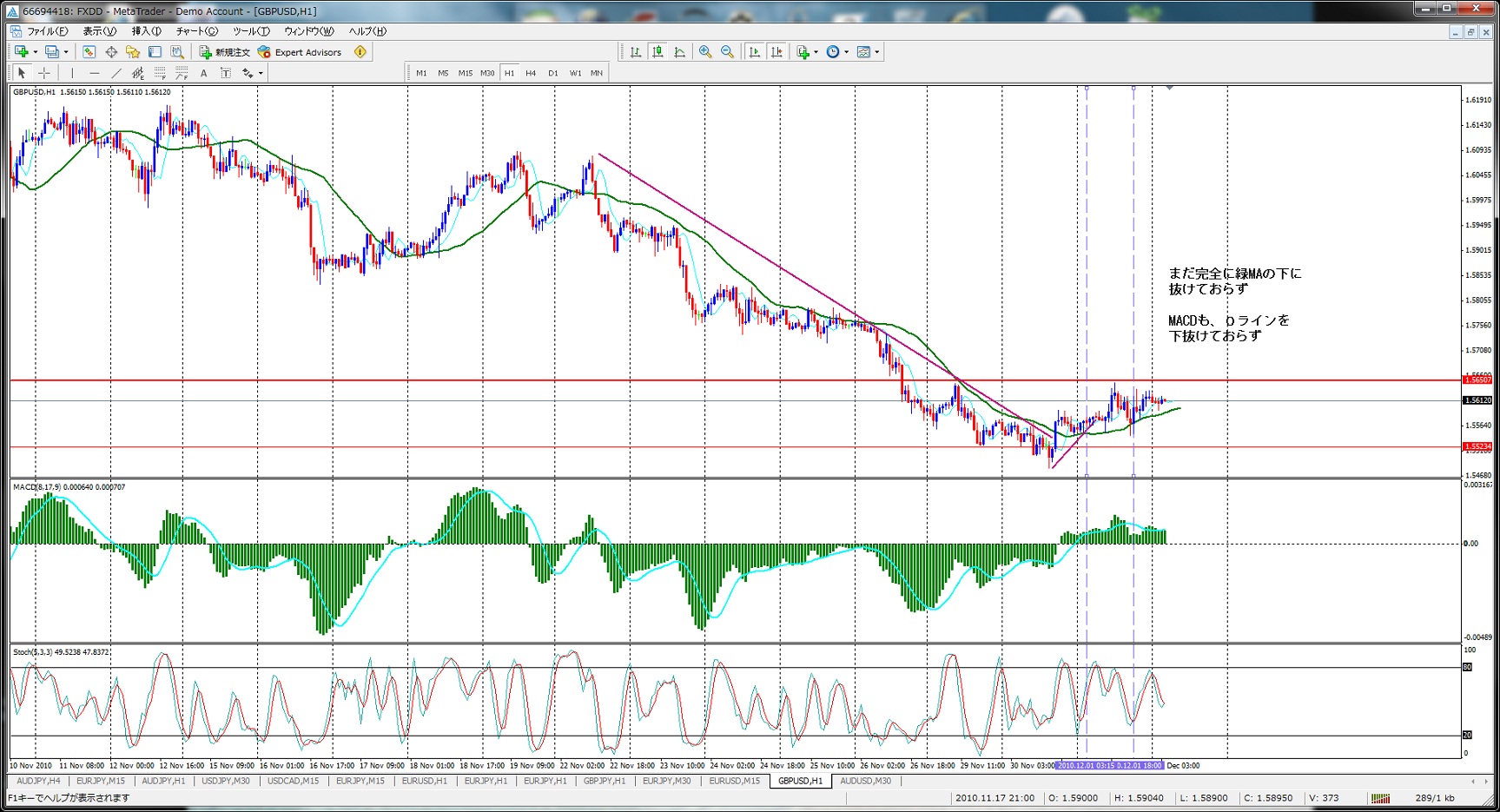This screenshot has height=812, width=1500.
Task: Expand the Indicators dropdown arrow
Action: [x=816, y=52]
